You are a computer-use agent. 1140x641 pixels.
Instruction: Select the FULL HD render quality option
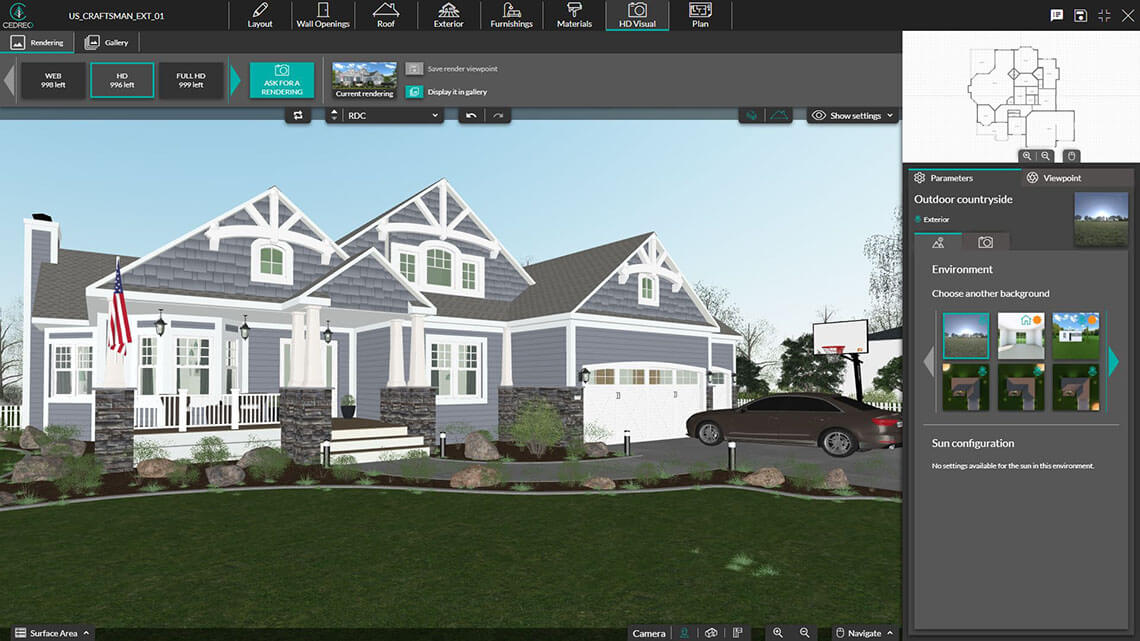[190, 80]
